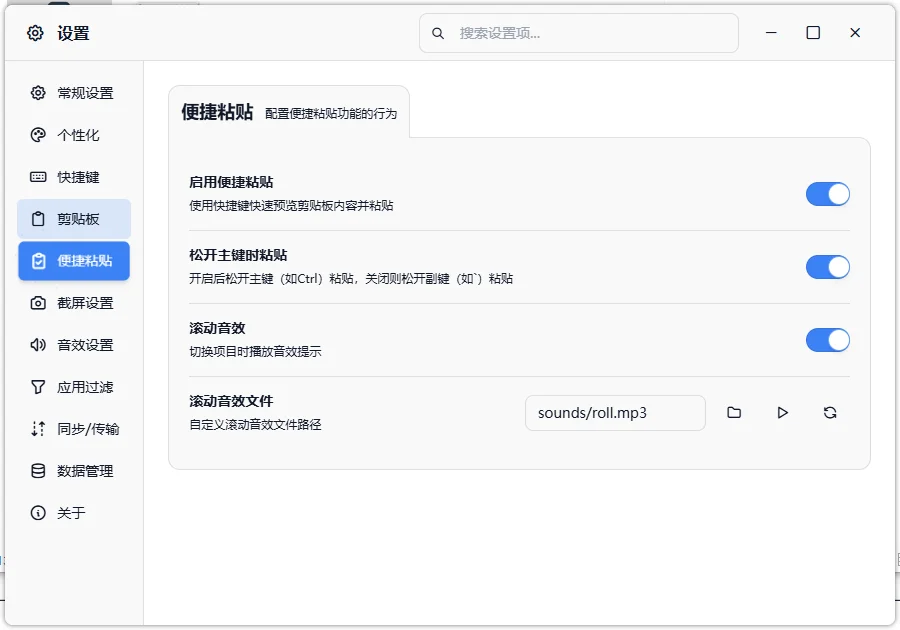The height and width of the screenshot is (630, 900).
Task: Open 数据管理 page
Action: point(74,470)
